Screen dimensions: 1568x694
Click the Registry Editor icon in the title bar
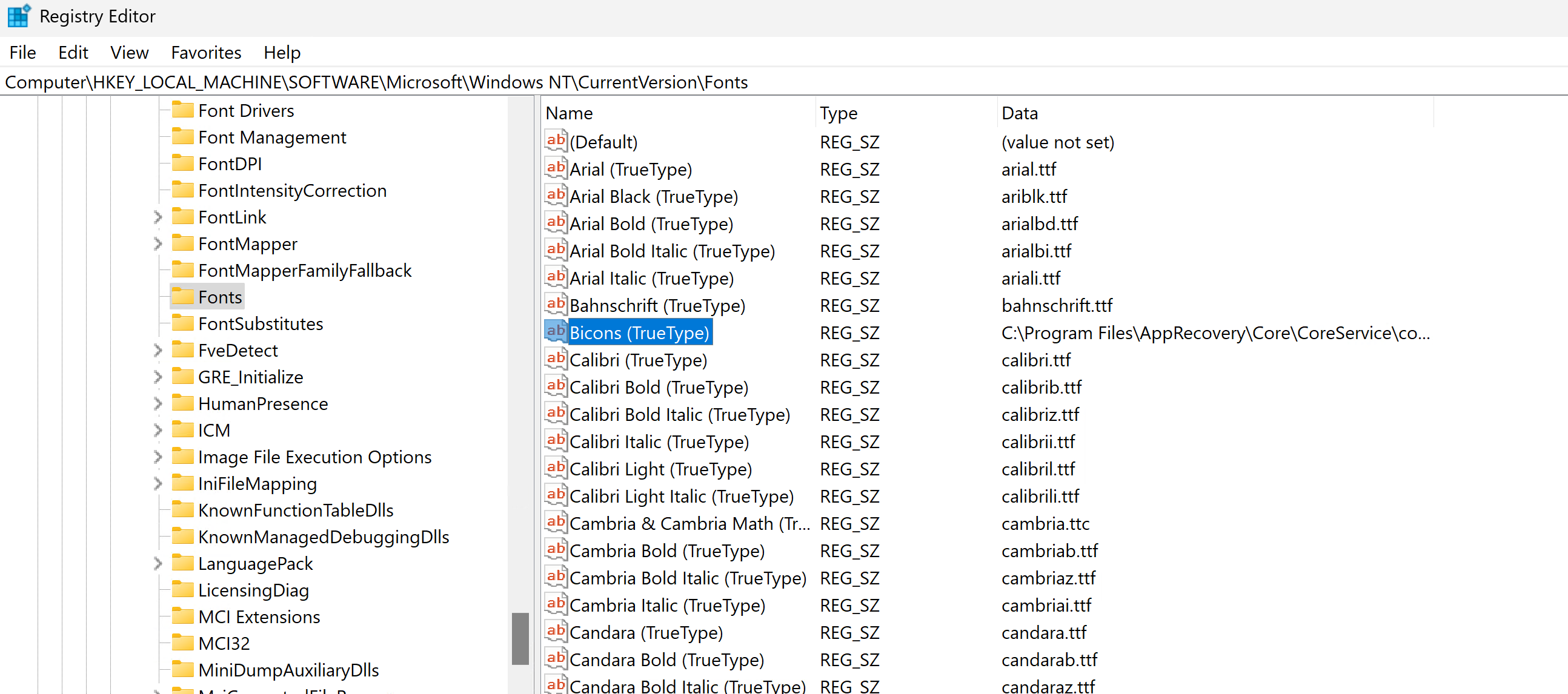point(18,16)
